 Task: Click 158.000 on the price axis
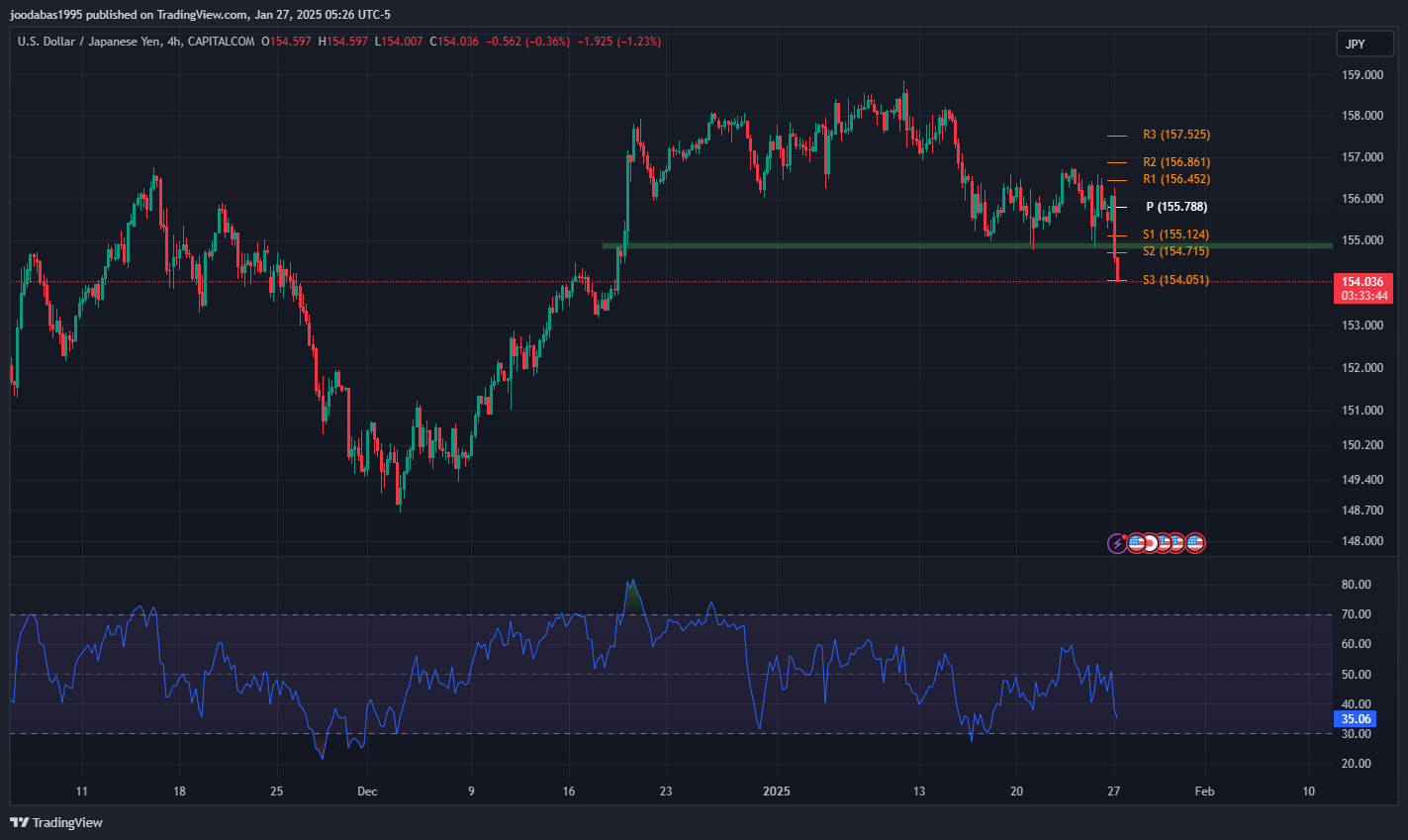tap(1362, 116)
